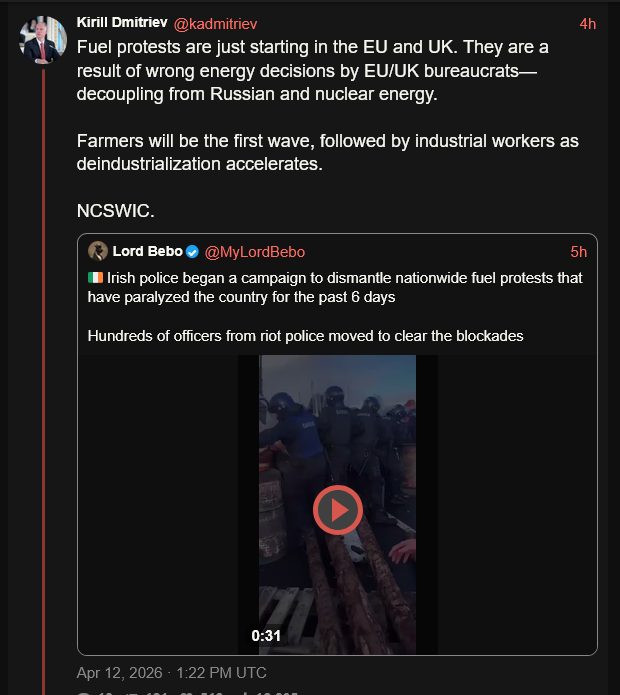Click the "Farmers will be the first wave" paragraph
The height and width of the screenshot is (695, 620).
click(328, 152)
